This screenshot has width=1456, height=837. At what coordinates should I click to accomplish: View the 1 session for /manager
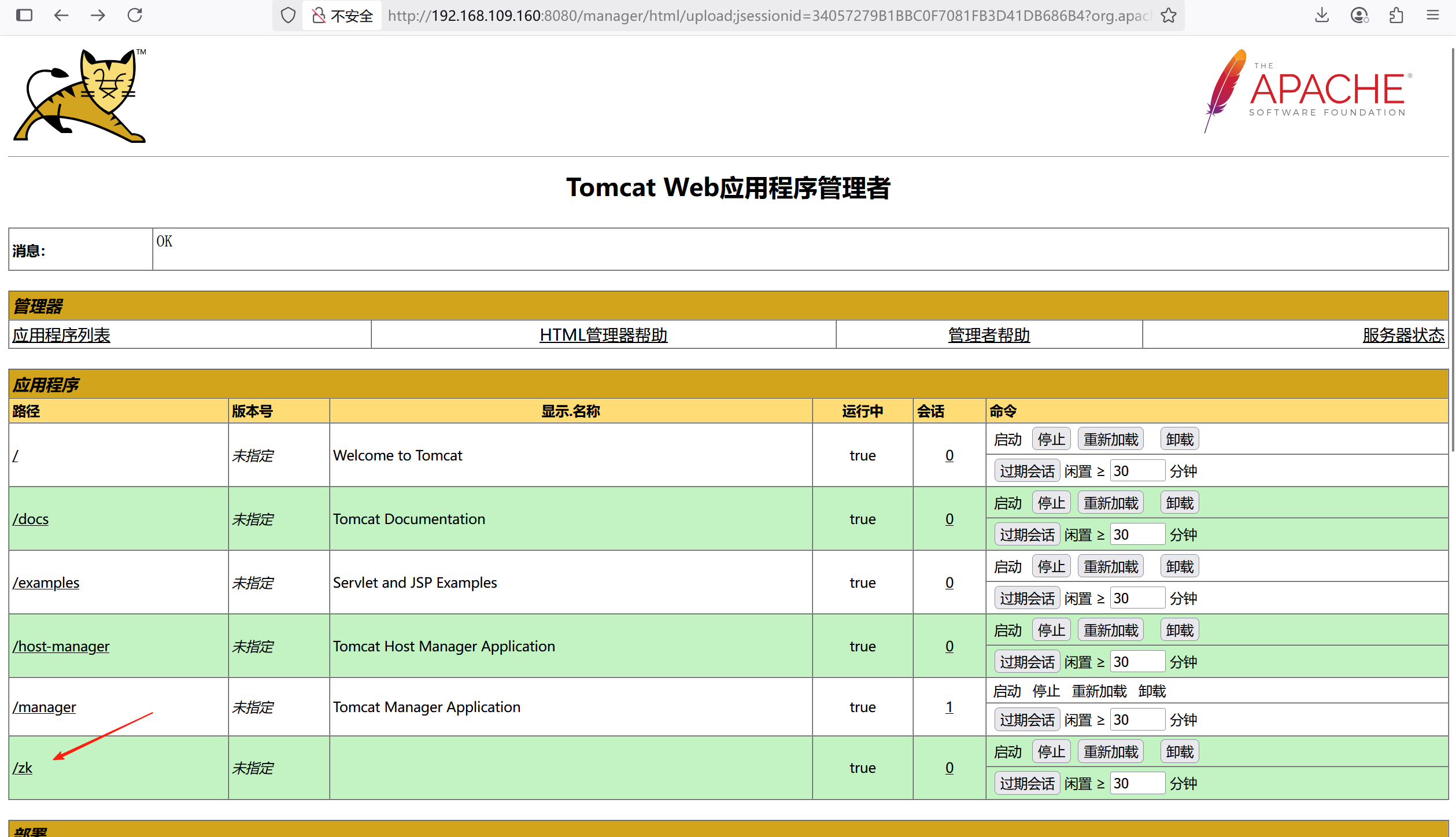tap(949, 707)
